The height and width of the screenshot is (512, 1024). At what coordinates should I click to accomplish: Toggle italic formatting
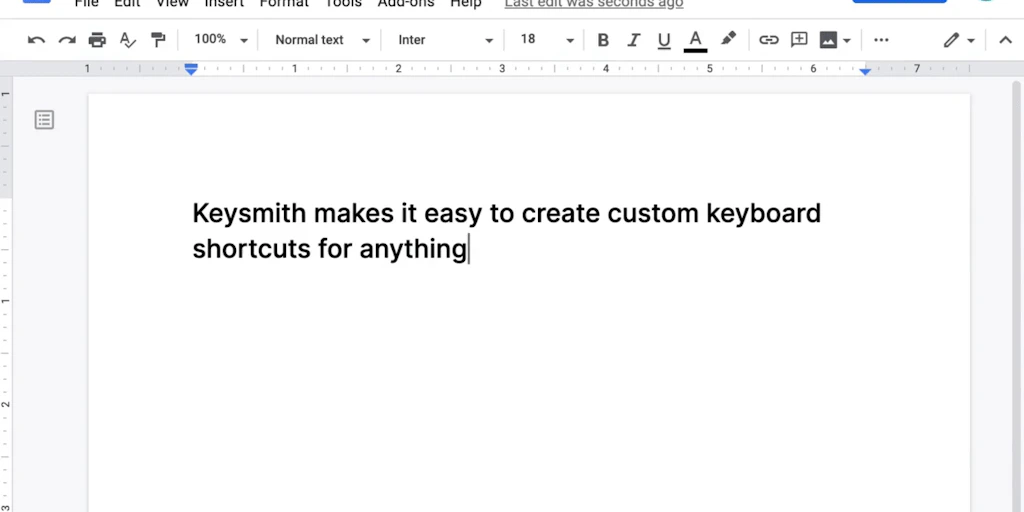click(x=633, y=40)
